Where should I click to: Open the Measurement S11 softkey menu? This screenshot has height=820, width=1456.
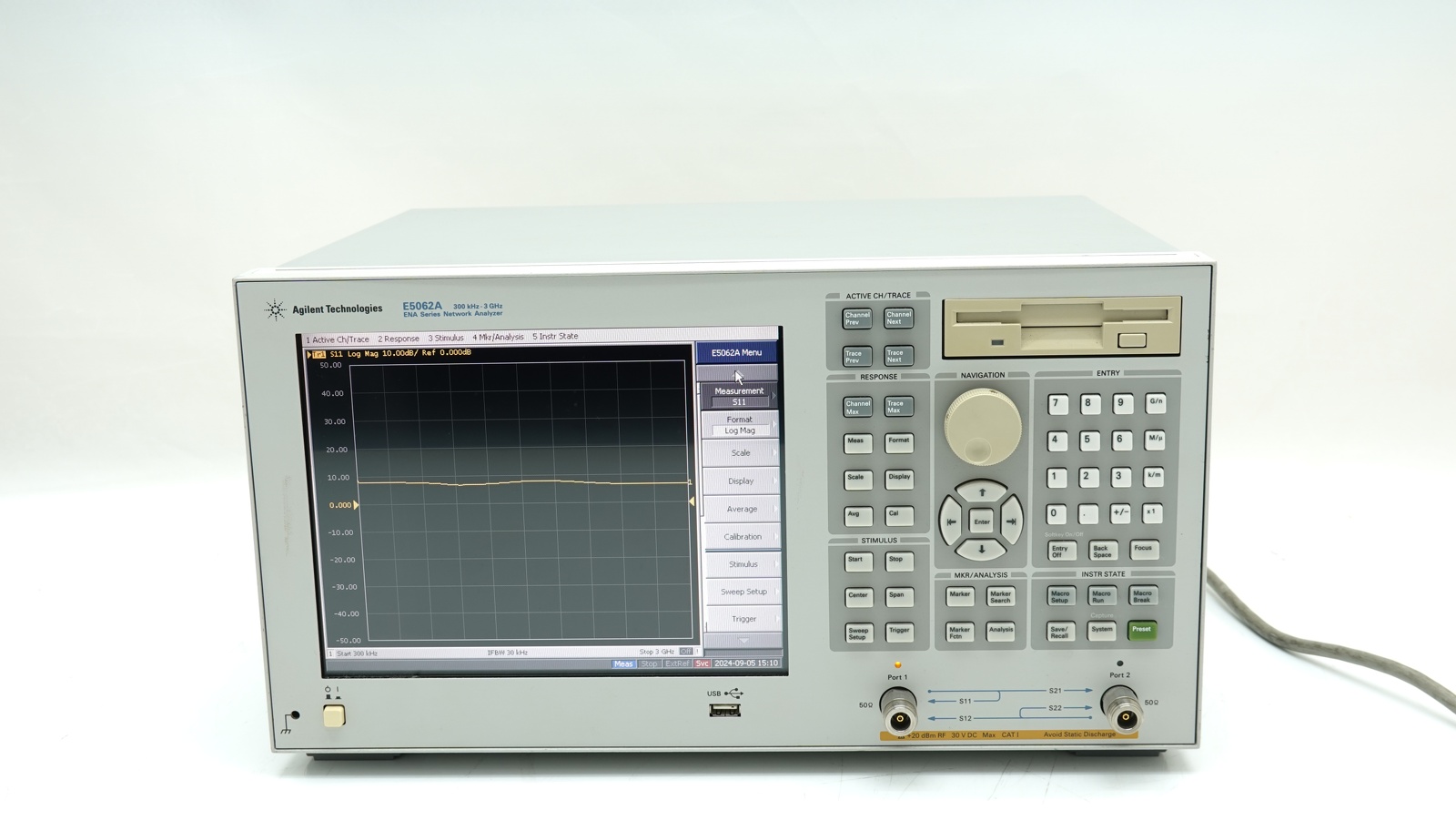point(740,396)
